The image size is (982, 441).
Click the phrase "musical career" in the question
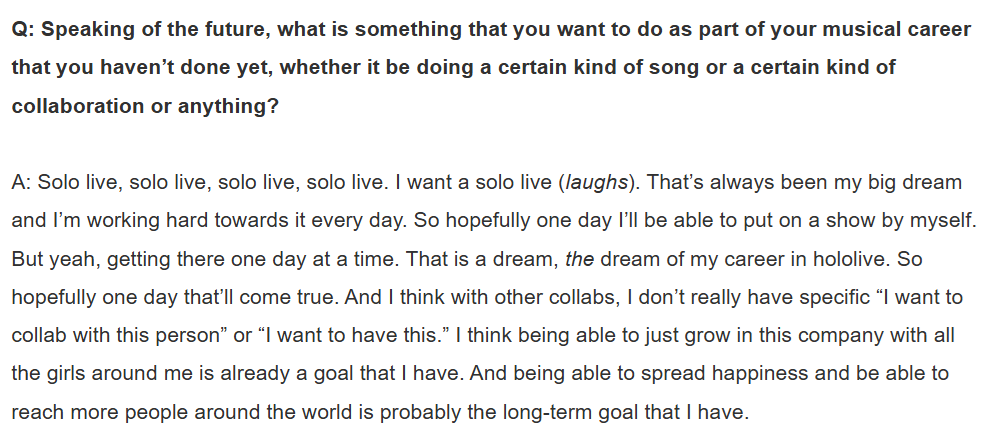[x=904, y=29]
